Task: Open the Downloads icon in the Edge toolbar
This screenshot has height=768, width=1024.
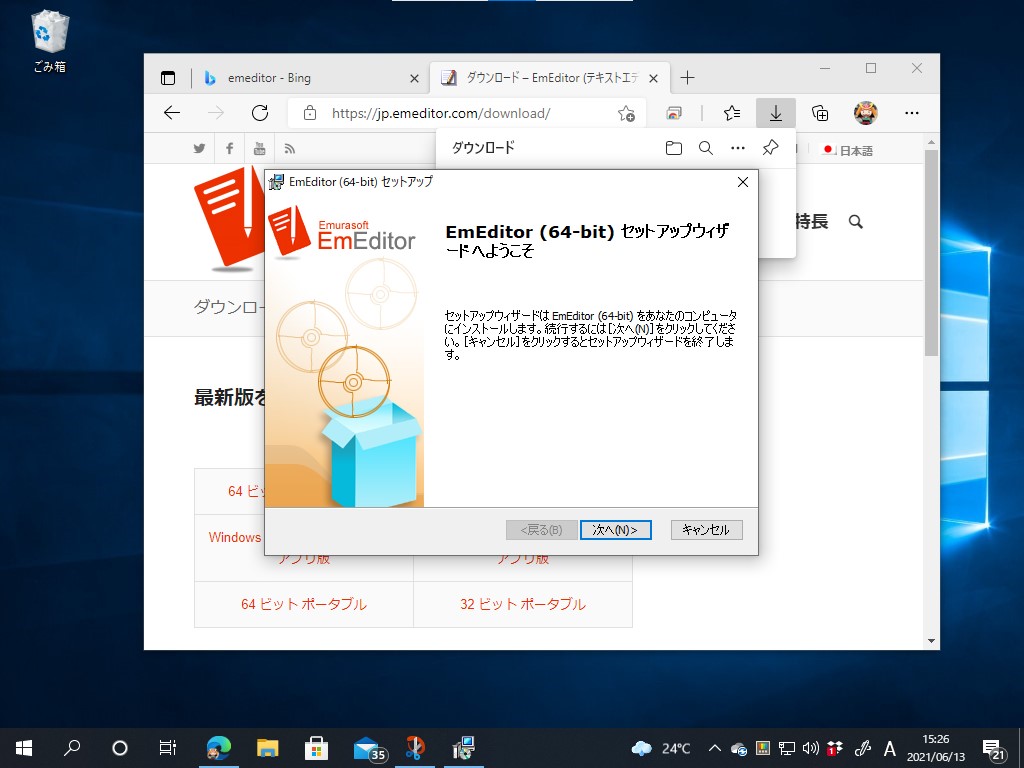Action: pos(776,113)
